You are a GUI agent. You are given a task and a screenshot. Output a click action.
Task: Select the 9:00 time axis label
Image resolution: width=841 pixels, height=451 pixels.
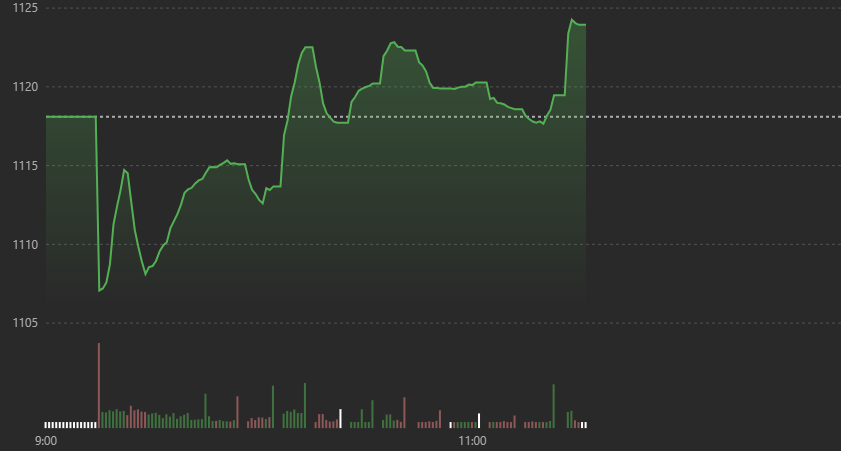(46, 440)
